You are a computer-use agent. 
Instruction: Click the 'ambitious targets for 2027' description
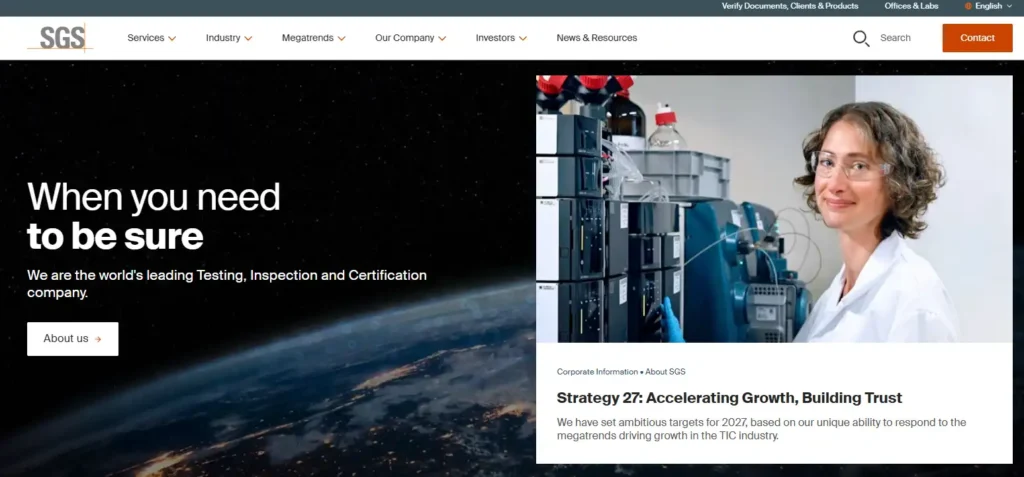click(761, 429)
